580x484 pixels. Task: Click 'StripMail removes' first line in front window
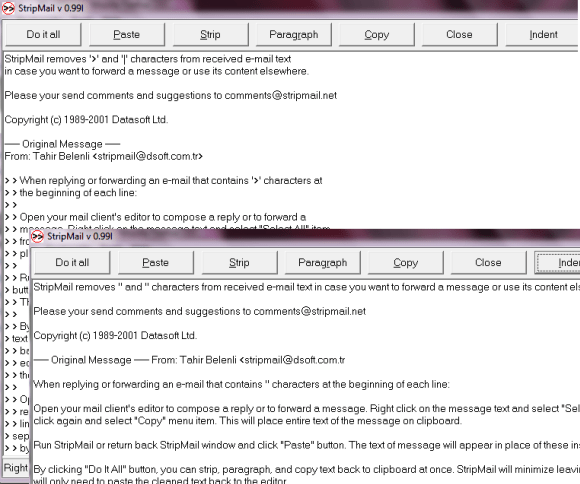(x=307, y=287)
